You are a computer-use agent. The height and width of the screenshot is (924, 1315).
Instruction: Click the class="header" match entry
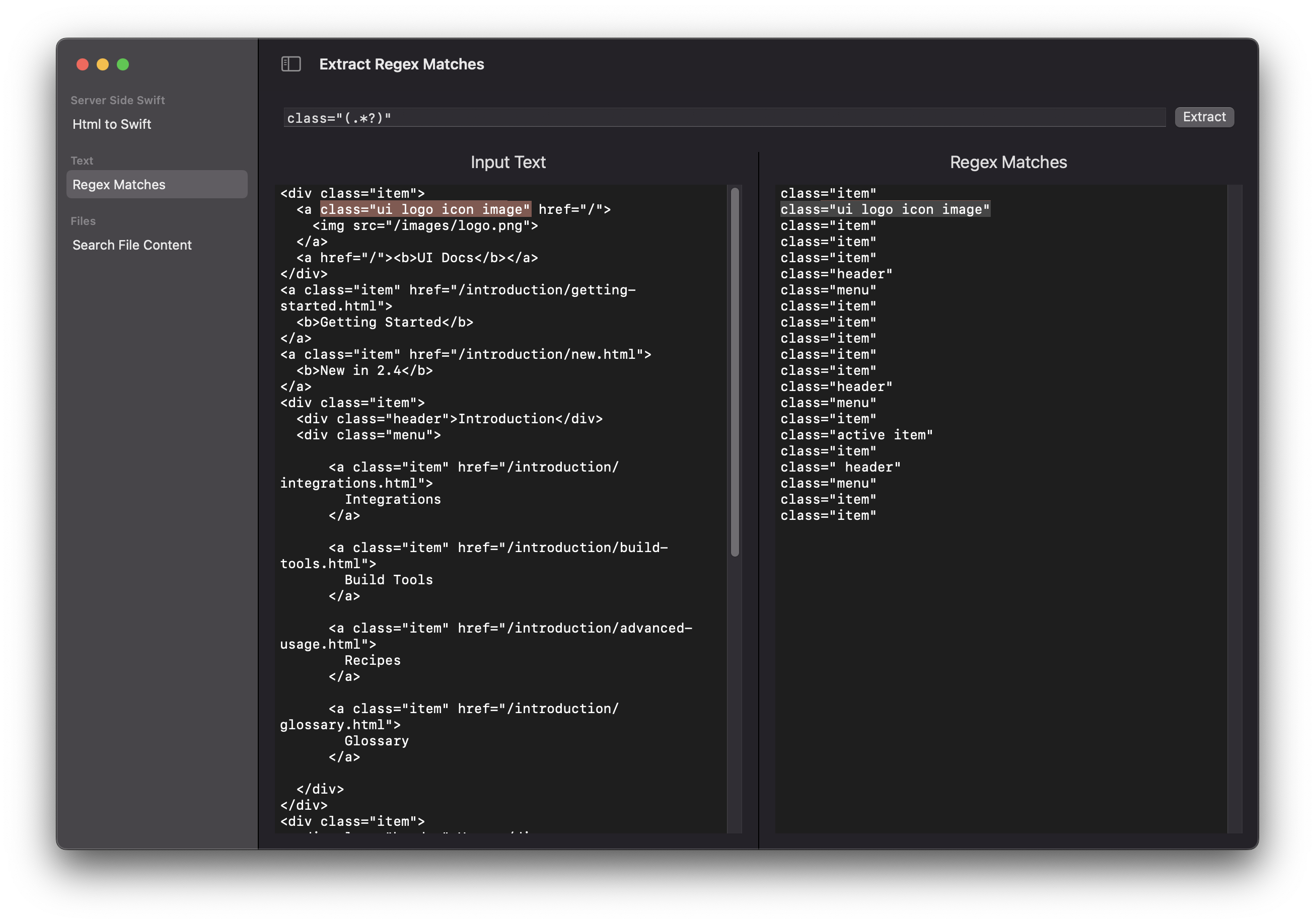[835, 274]
